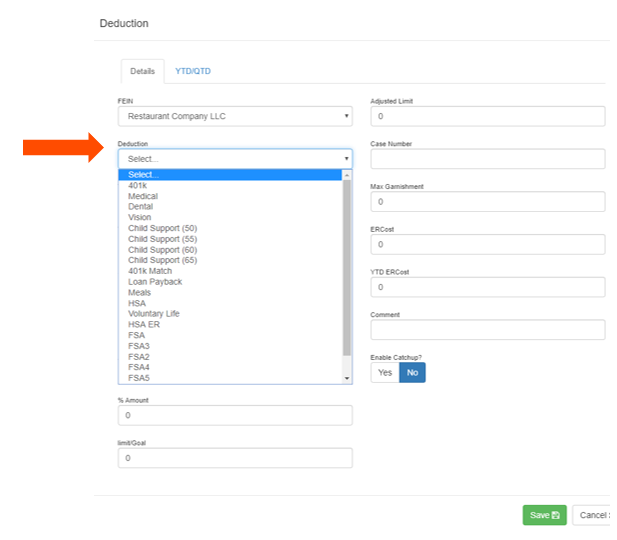Click into the Case Number field
The height and width of the screenshot is (540, 617).
[488, 159]
